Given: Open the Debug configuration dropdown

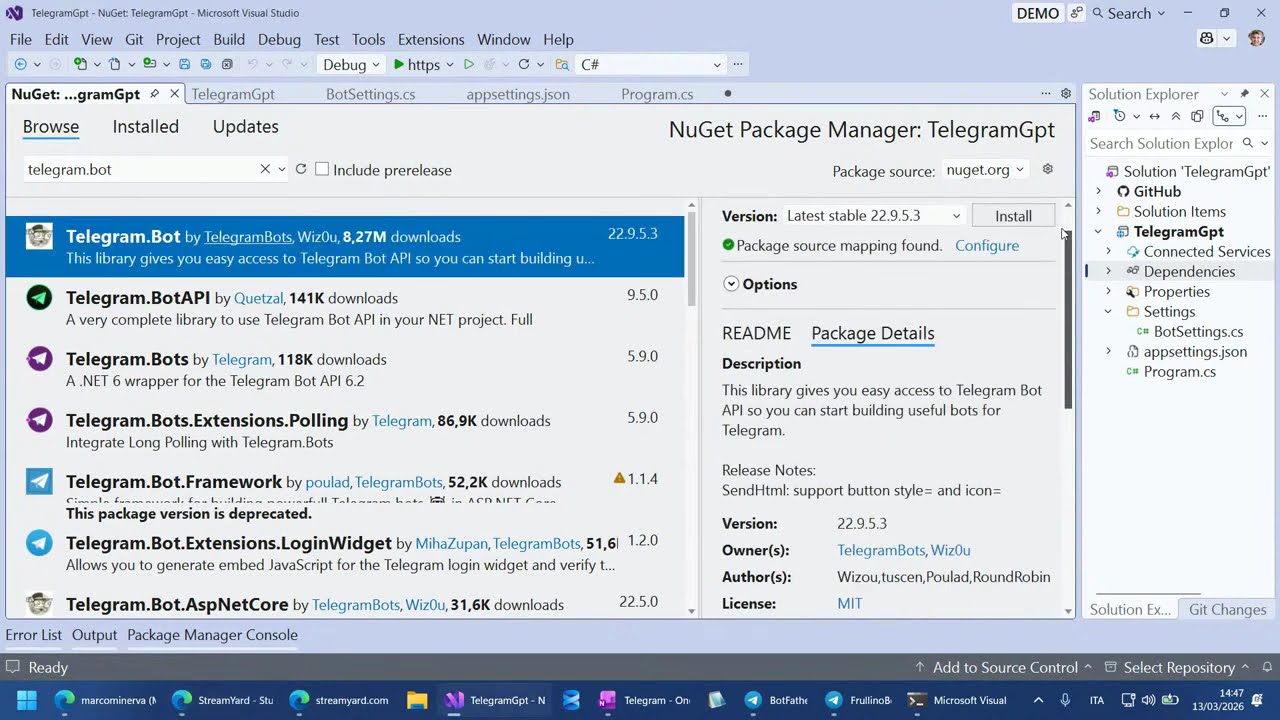Looking at the screenshot, I should coord(351,64).
